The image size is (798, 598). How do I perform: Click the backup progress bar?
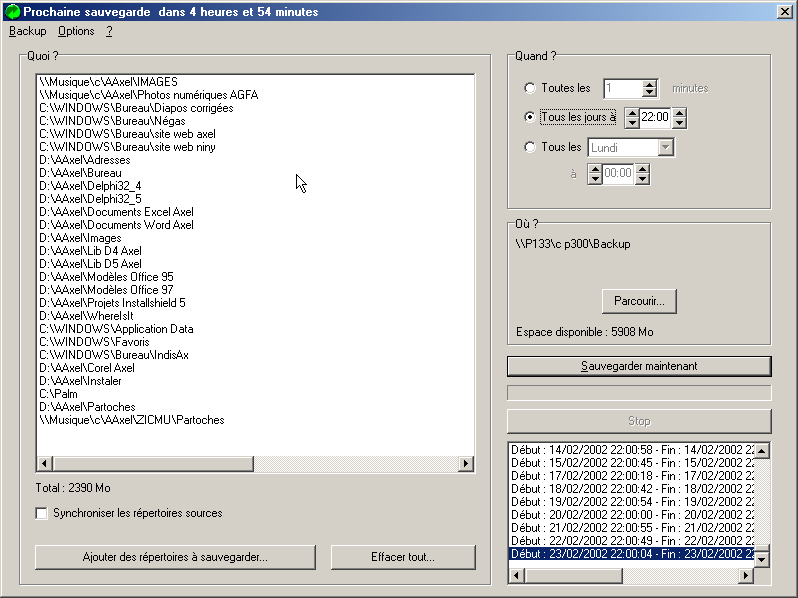[x=639, y=393]
